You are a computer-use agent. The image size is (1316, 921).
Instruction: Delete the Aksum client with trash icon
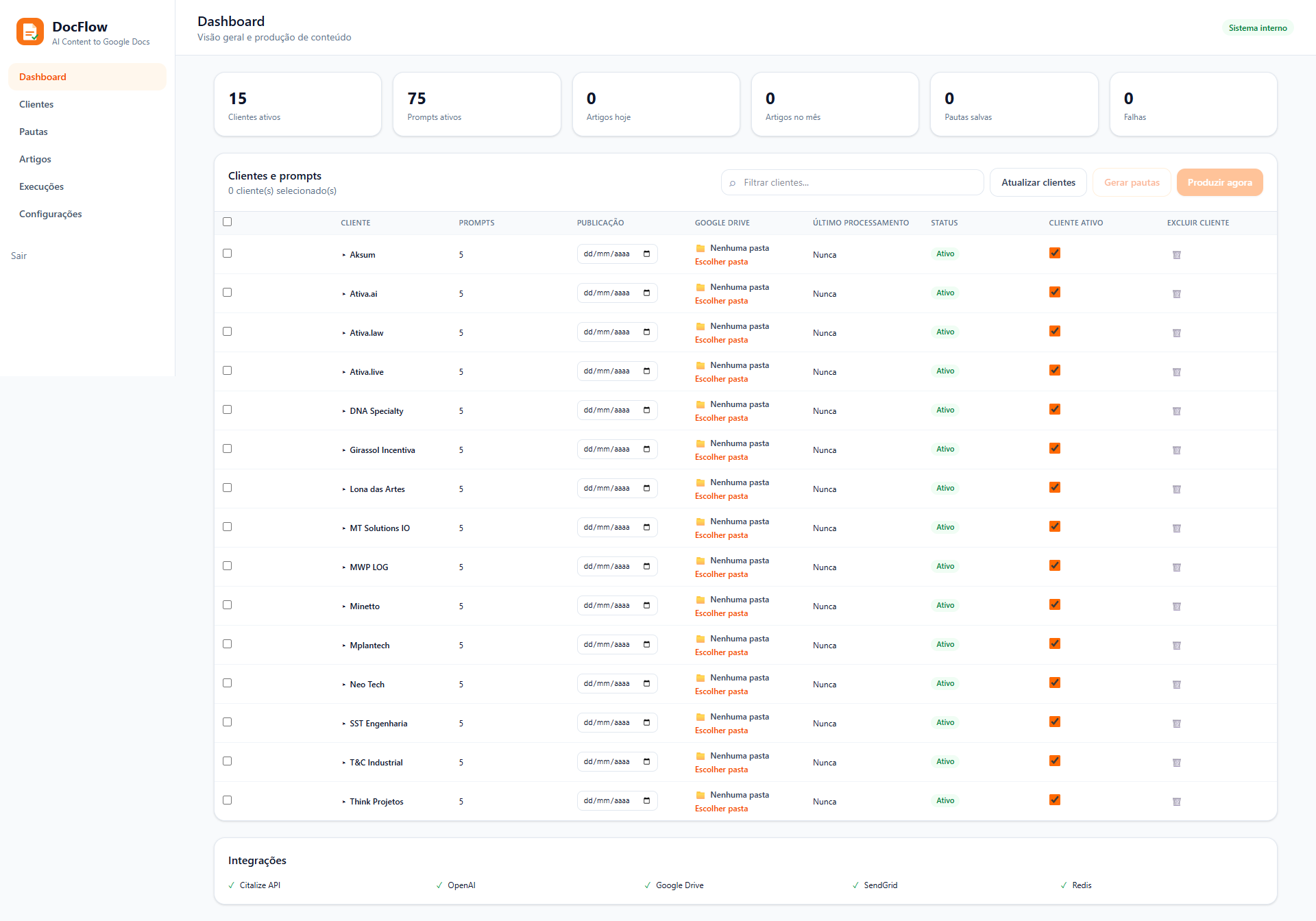pos(1176,255)
